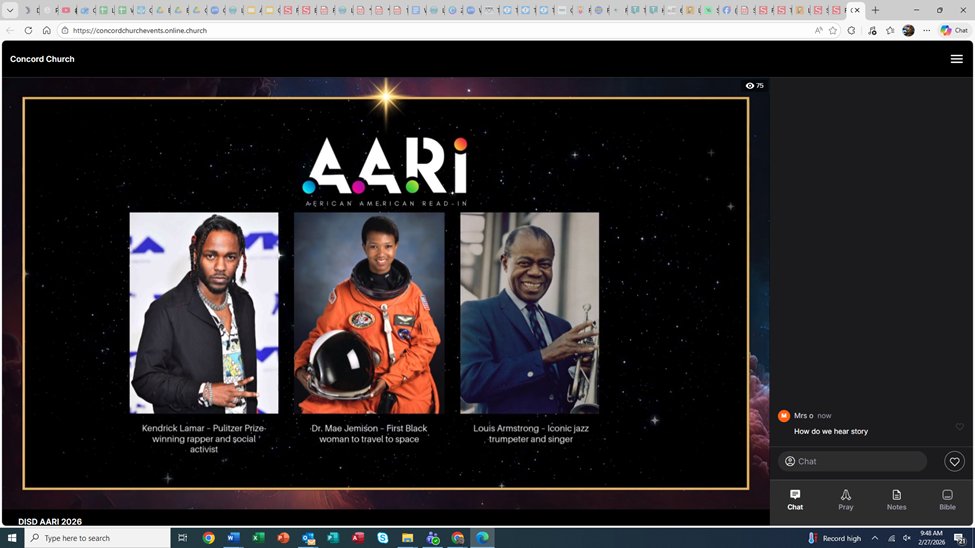The width and height of the screenshot is (975, 548).
Task: Open Word from the taskbar
Action: coord(233,538)
